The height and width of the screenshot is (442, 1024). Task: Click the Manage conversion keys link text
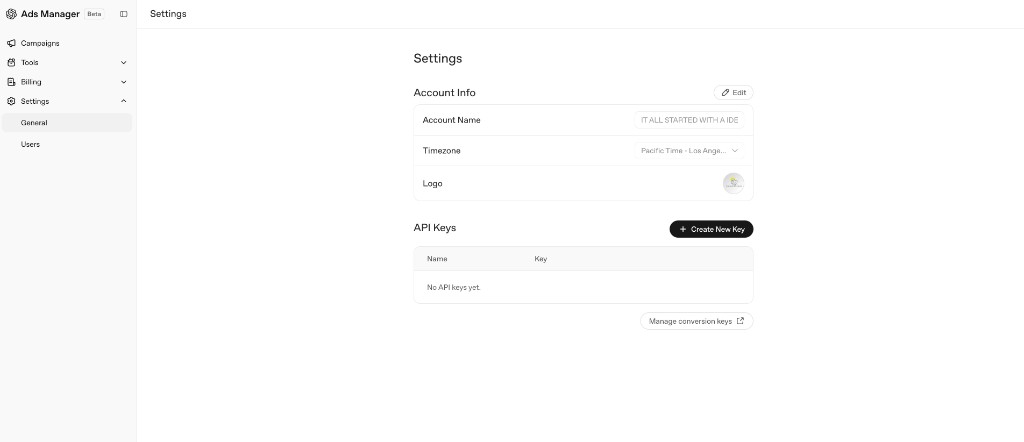point(690,321)
